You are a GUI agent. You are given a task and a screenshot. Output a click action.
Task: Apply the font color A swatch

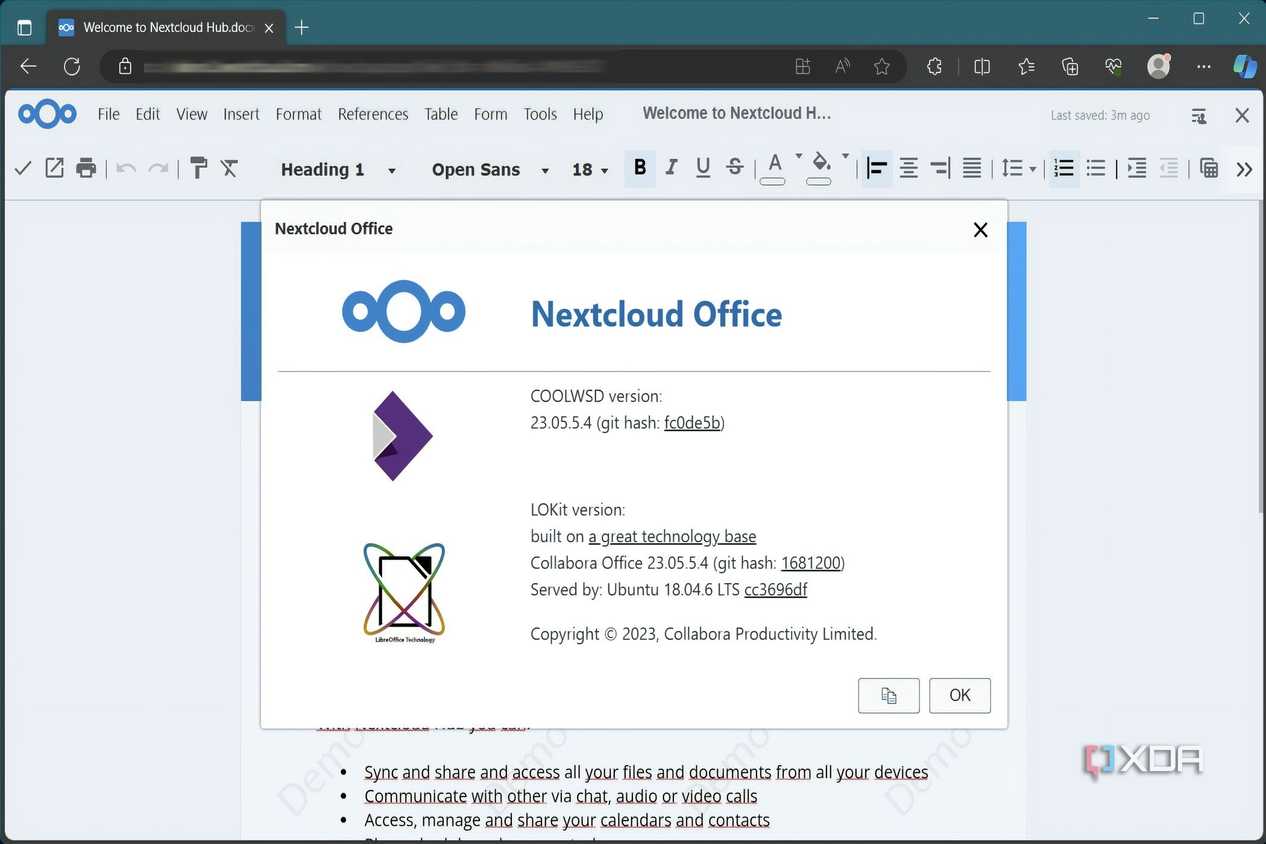coord(773,168)
